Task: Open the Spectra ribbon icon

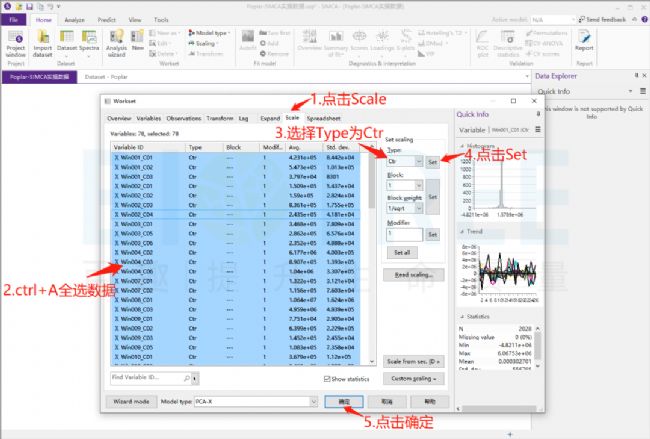Action: point(89,43)
